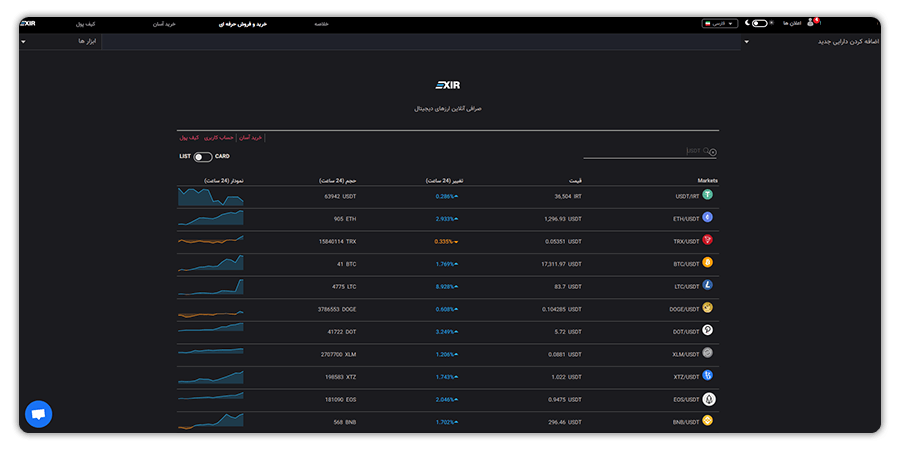Select the BTC/USDT market name
The height and width of the screenshot is (450, 900).
686,264
